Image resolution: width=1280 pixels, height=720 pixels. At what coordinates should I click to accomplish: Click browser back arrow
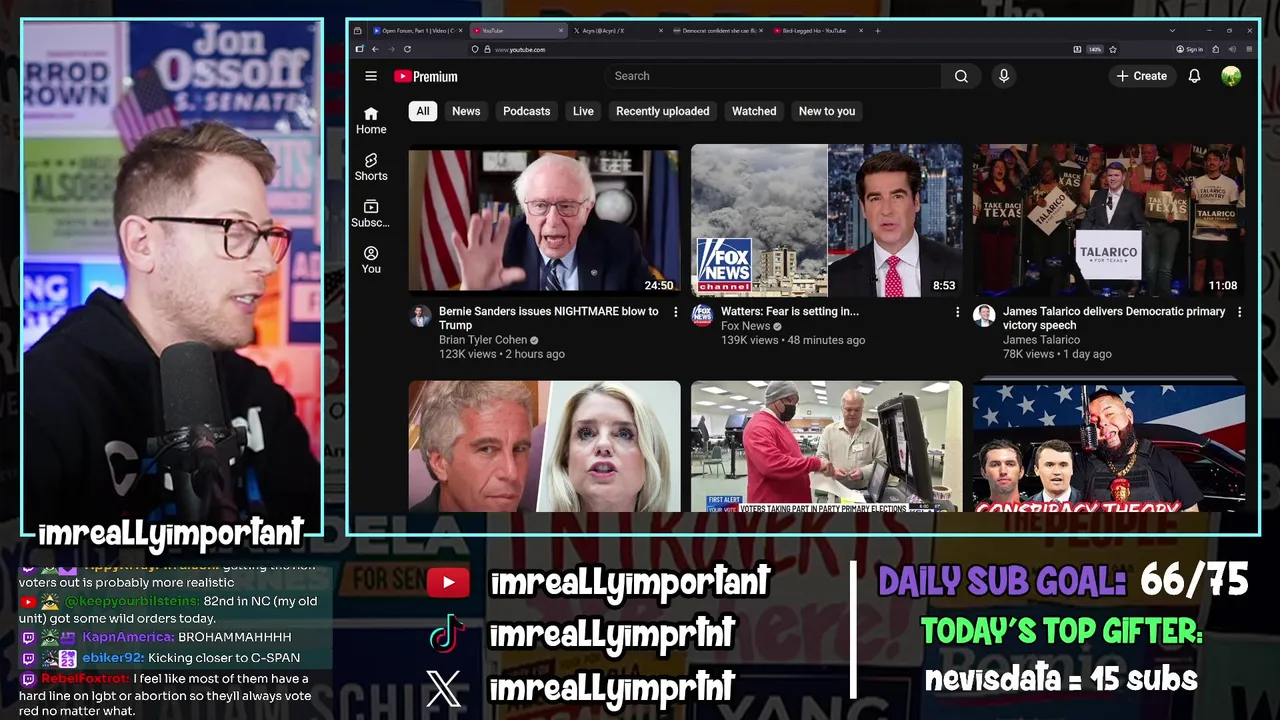click(375, 49)
